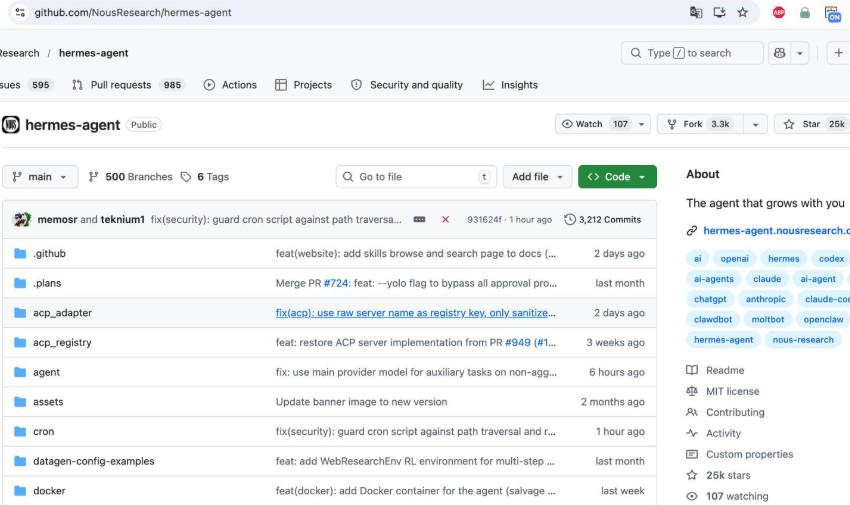This screenshot has height=505, width=850.
Task: Click the clawdbot topic tag
Action: (713, 320)
